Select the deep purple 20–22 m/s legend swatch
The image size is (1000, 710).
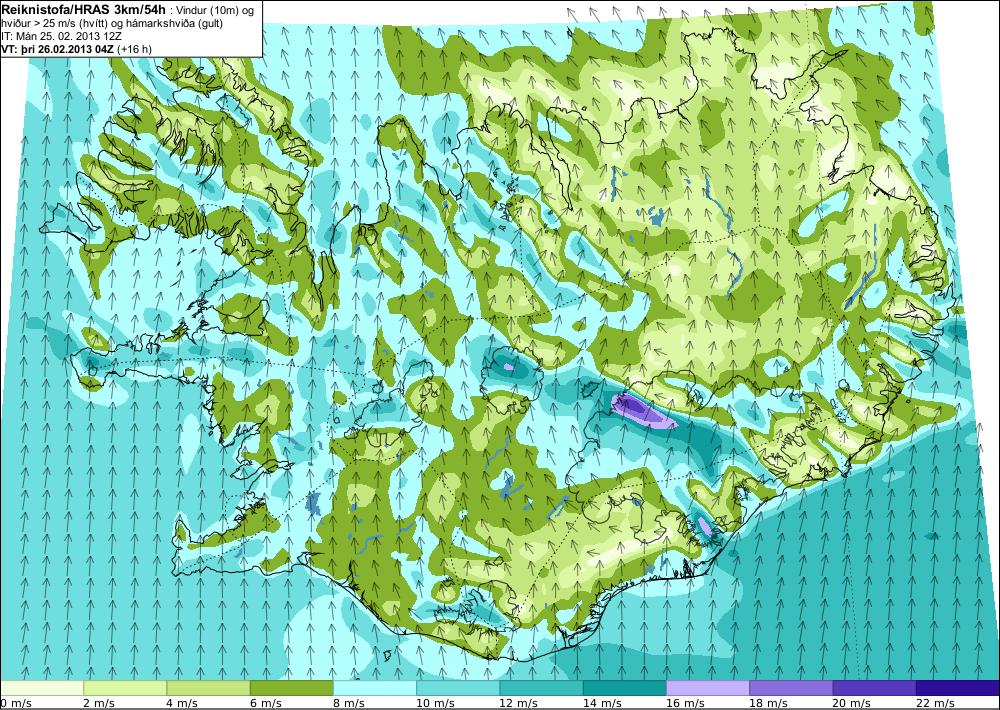pos(874,688)
